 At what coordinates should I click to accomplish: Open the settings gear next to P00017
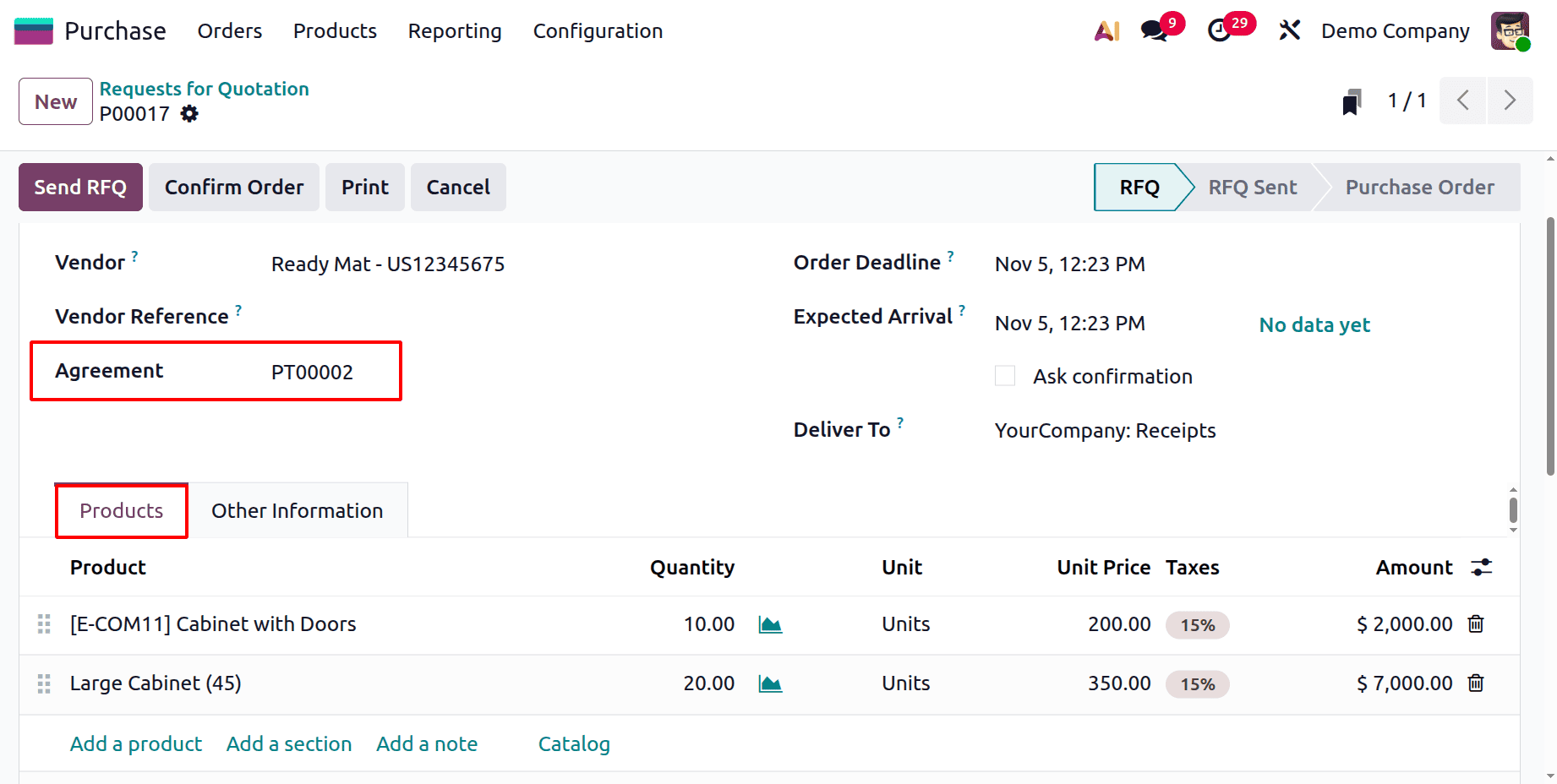(189, 113)
